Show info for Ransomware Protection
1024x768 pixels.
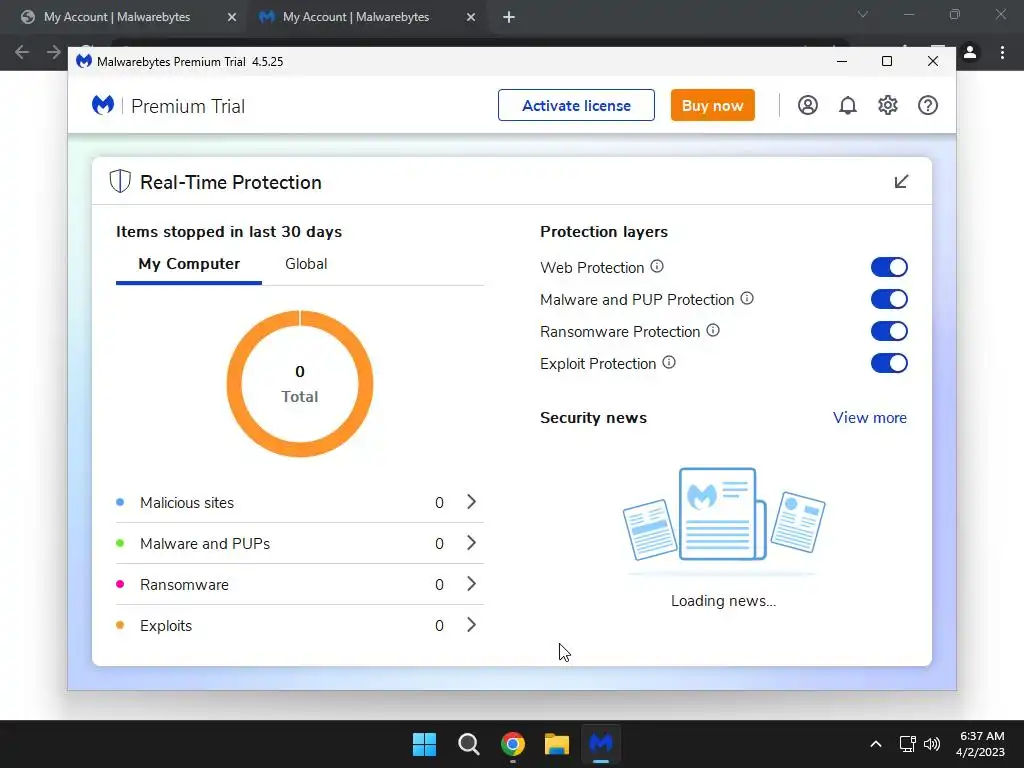tap(713, 330)
